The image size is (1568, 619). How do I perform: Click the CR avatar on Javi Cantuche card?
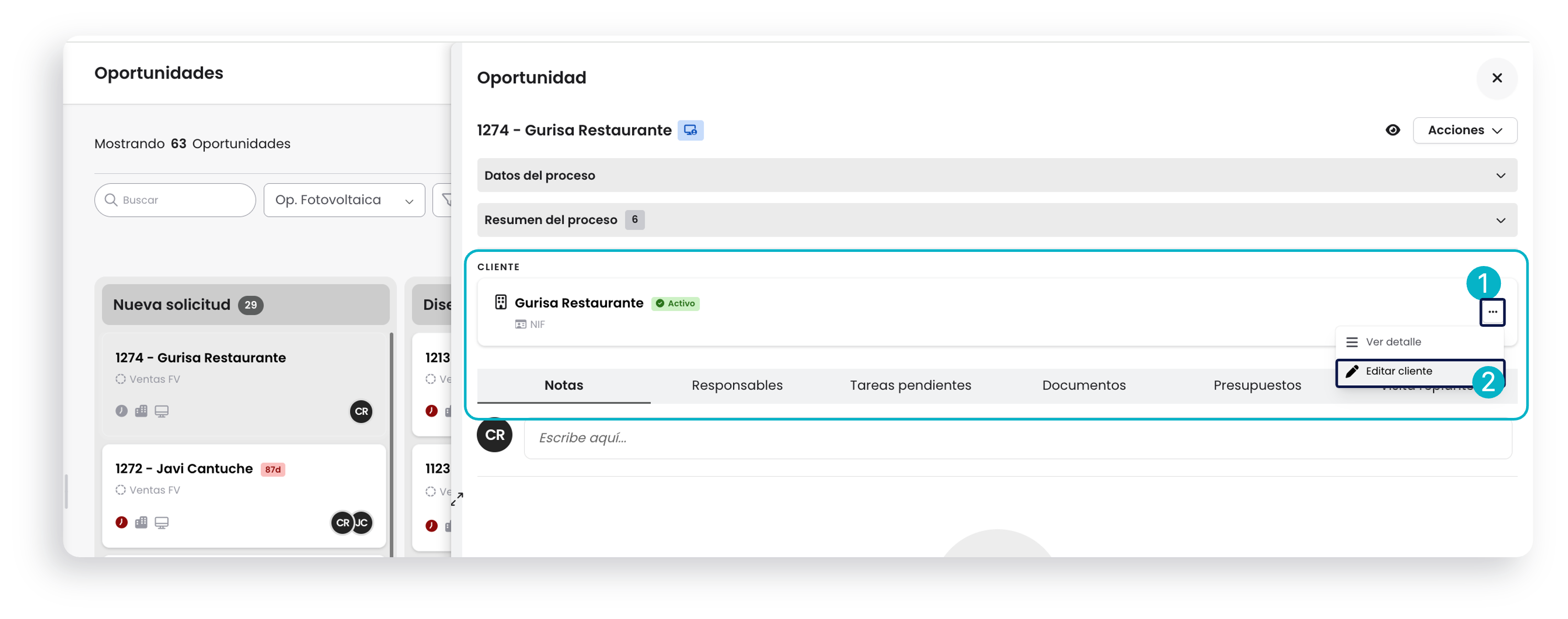[x=342, y=522]
